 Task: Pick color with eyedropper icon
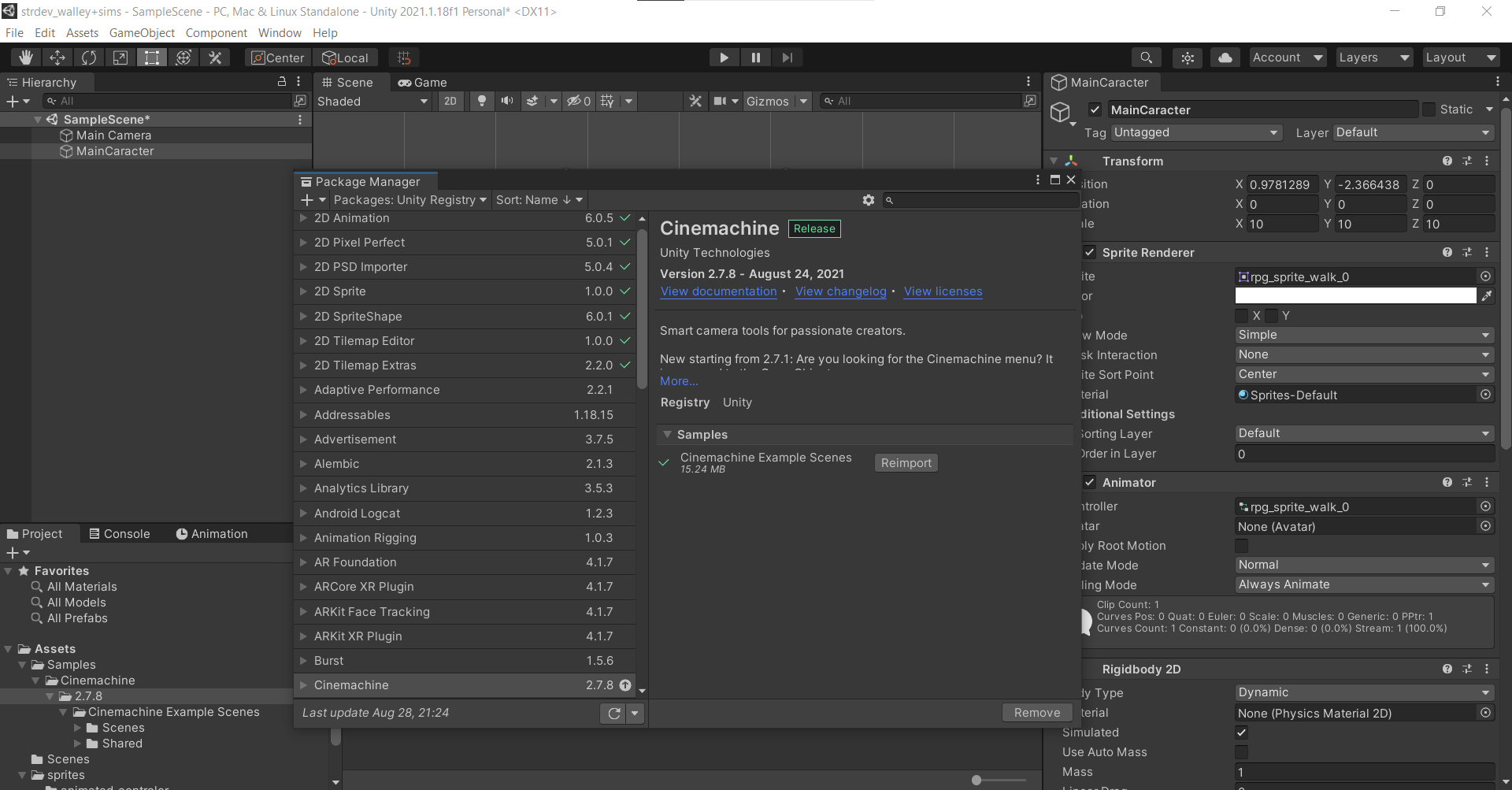coord(1487,295)
